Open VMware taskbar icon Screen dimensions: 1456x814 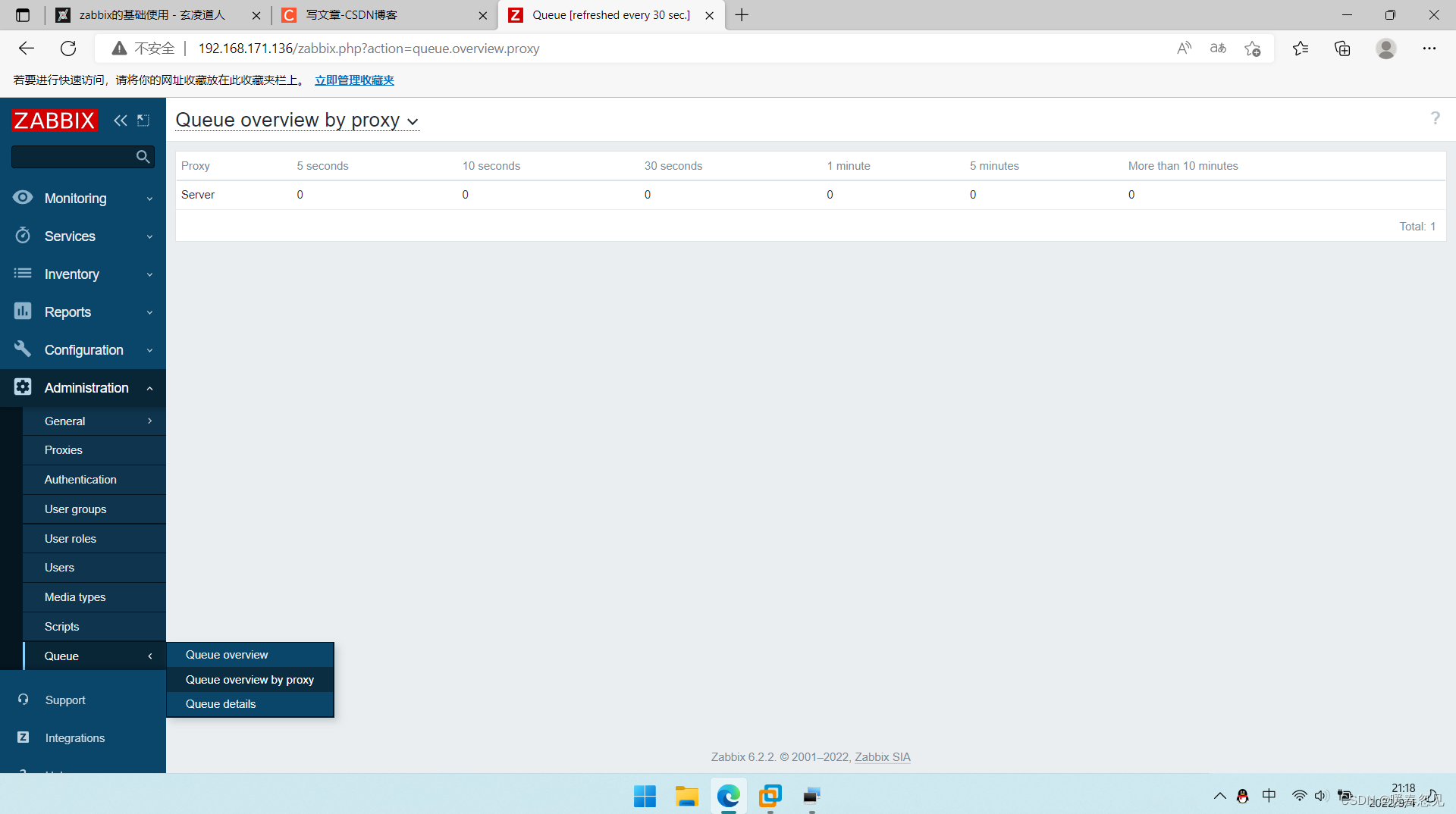coord(770,796)
